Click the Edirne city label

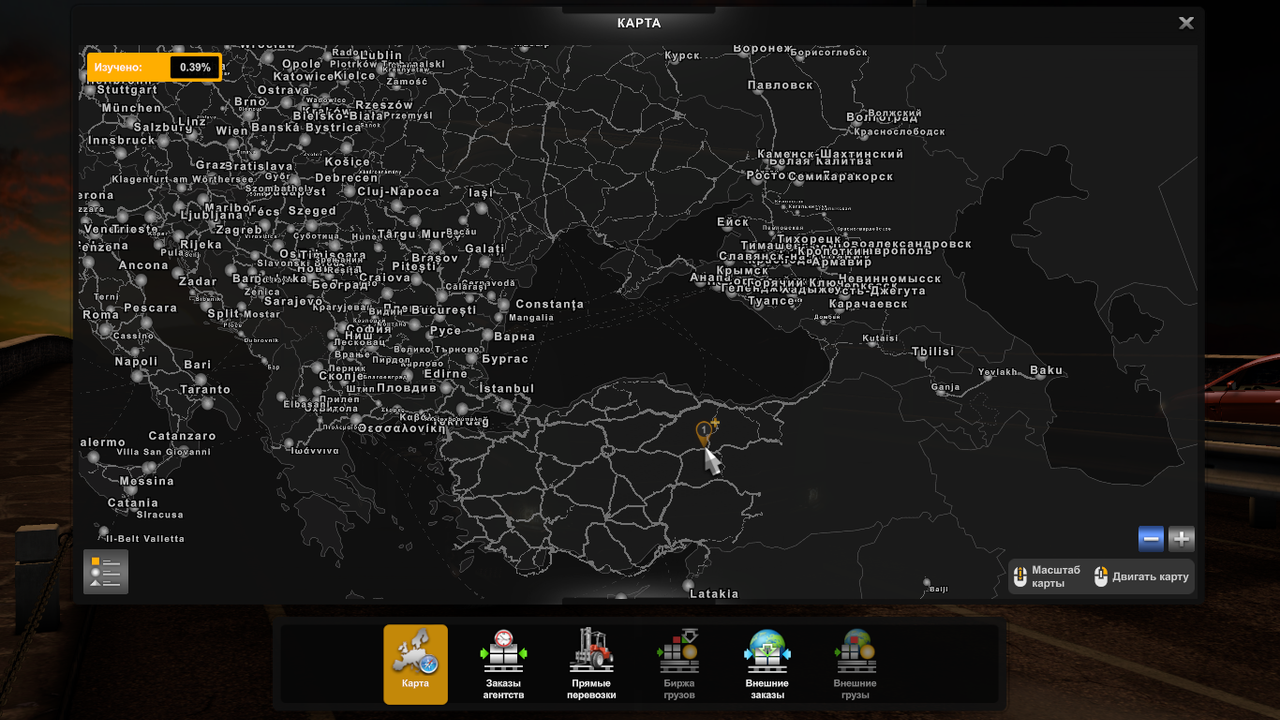point(445,373)
